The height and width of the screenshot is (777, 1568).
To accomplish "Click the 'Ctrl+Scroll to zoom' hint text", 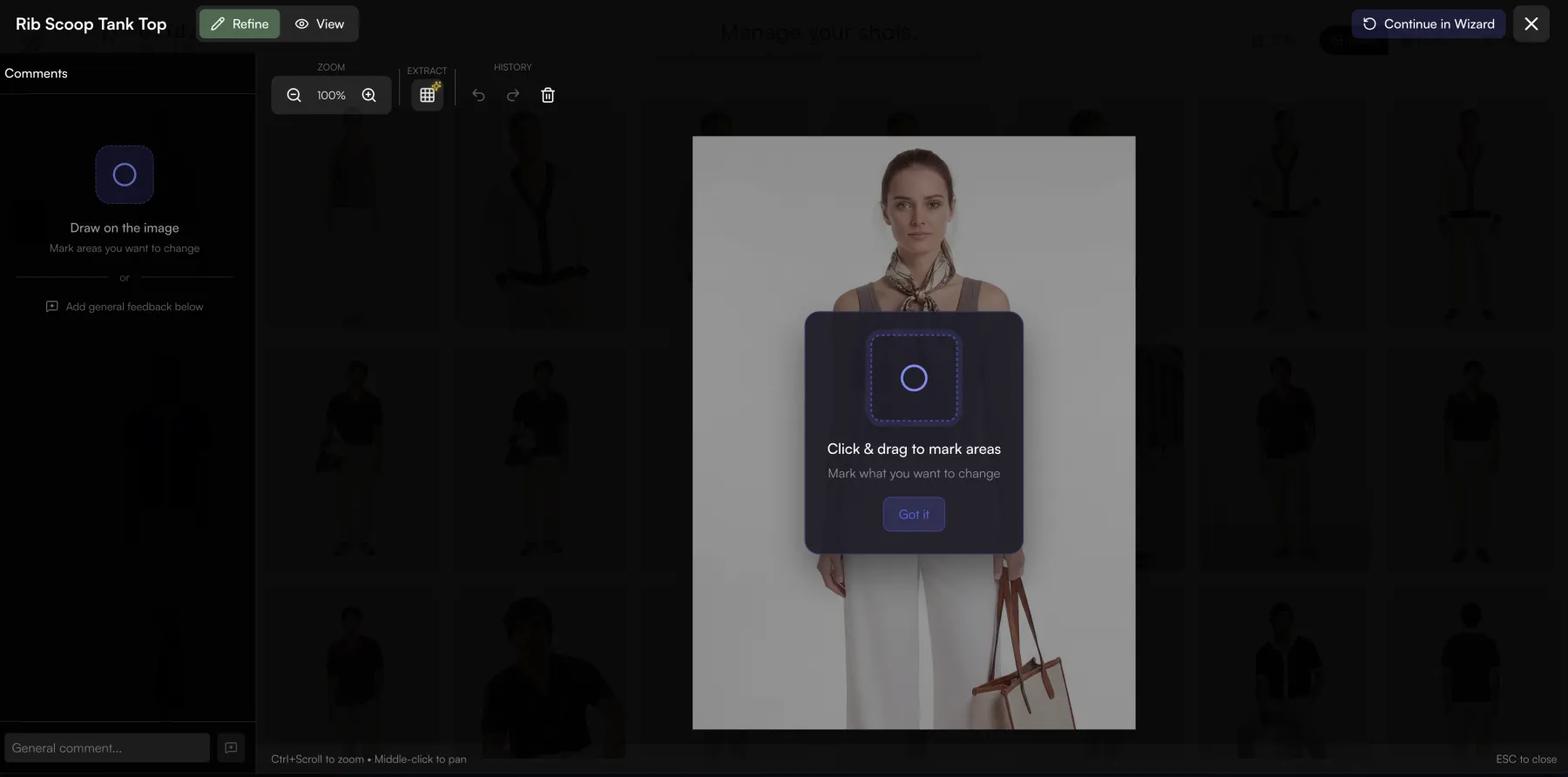I will [x=317, y=759].
